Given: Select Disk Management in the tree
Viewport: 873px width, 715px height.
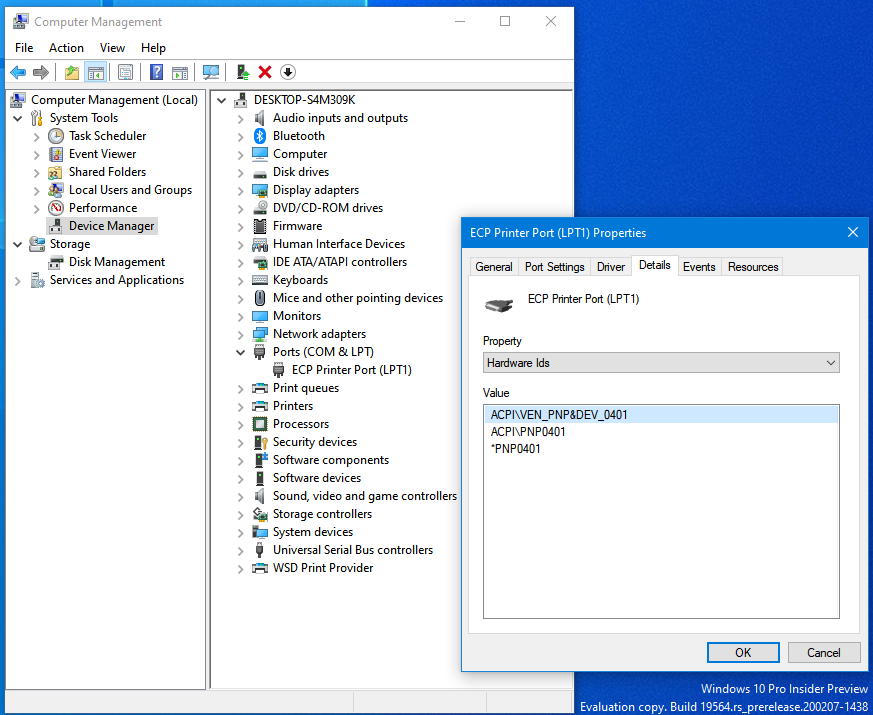Looking at the screenshot, I should (x=117, y=262).
